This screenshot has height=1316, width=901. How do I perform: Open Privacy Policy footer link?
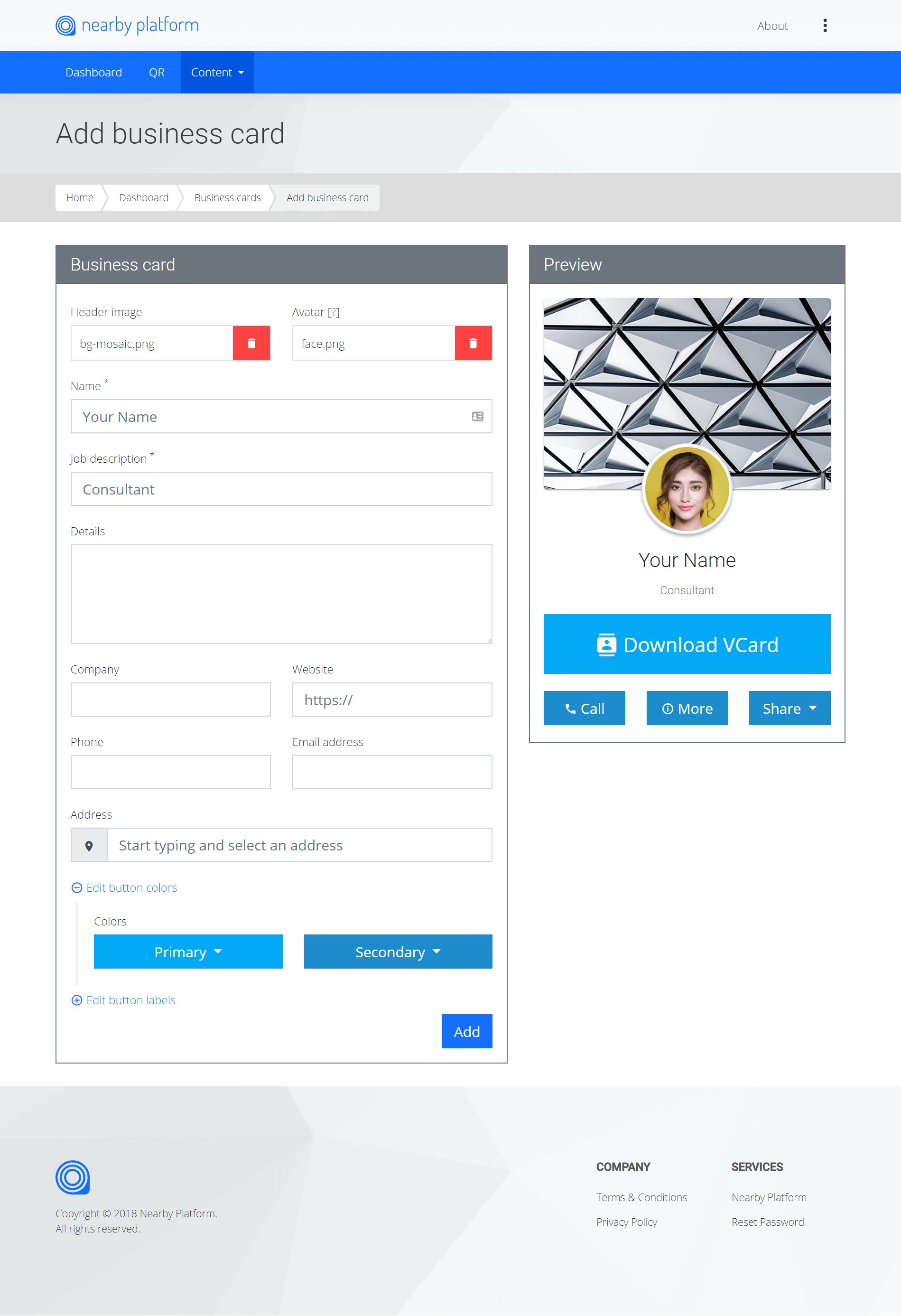(626, 1223)
